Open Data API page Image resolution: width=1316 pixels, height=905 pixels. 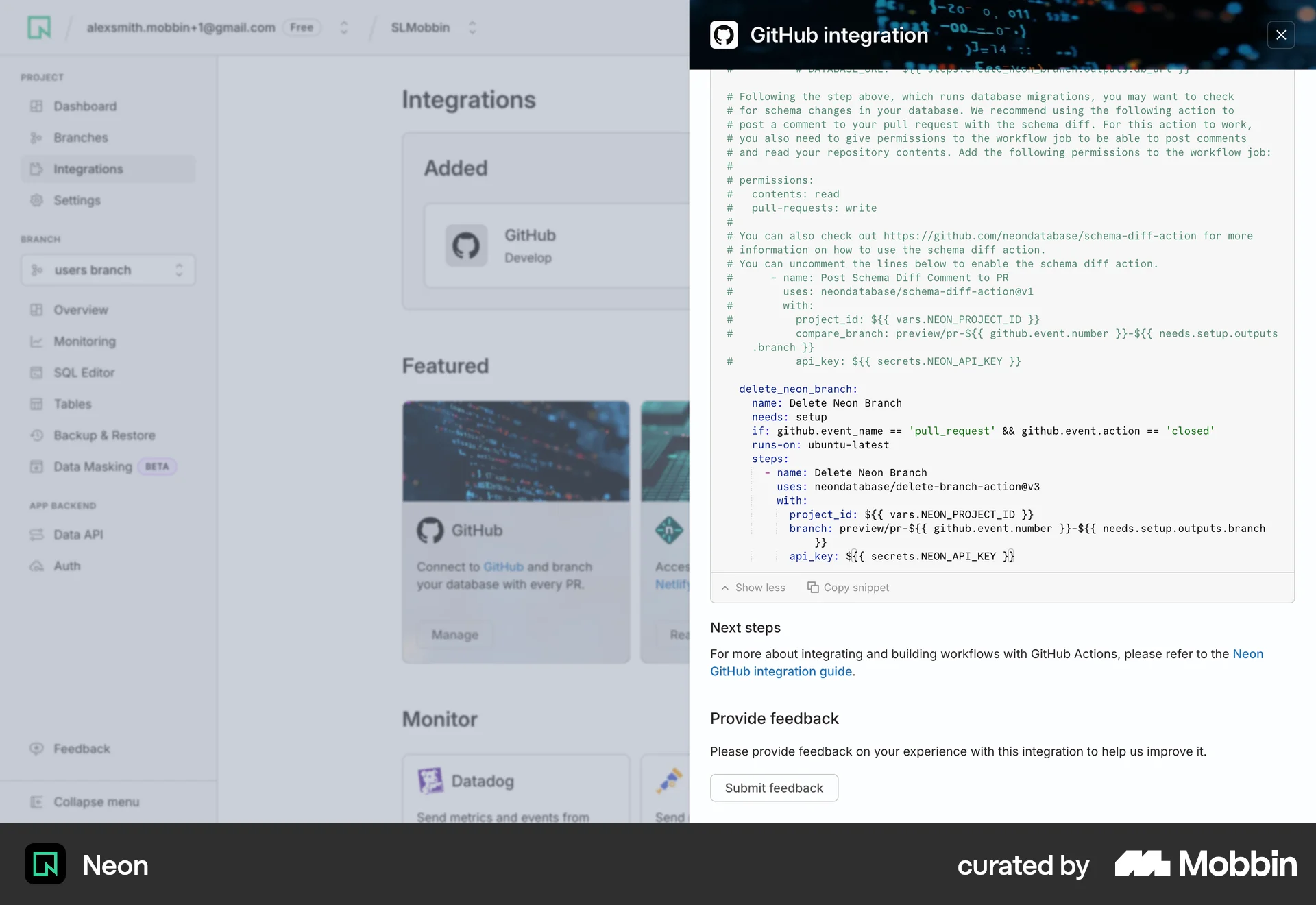[108, 535]
